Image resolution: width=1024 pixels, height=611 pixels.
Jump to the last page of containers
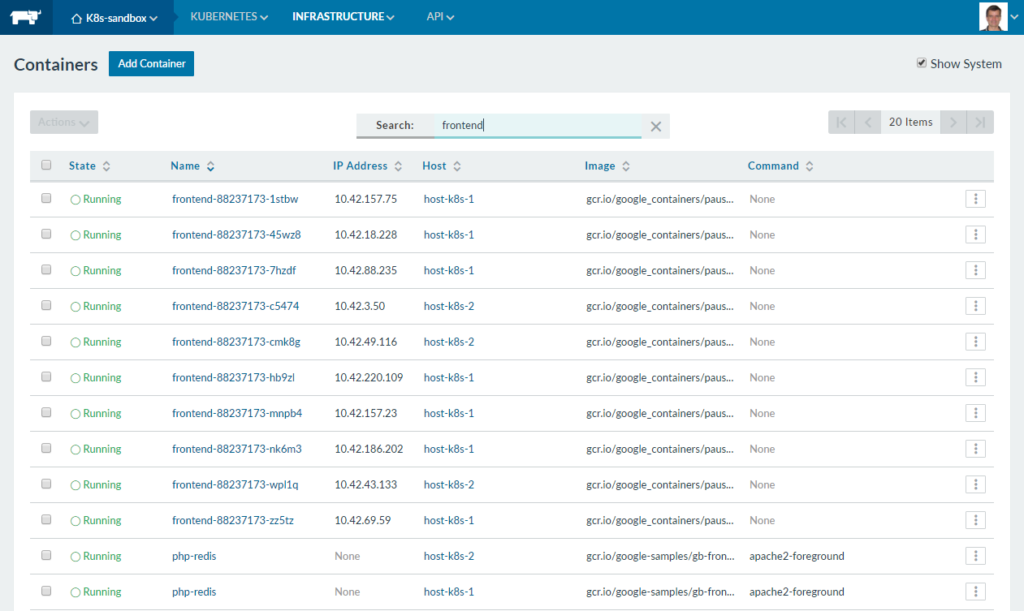tap(981, 122)
